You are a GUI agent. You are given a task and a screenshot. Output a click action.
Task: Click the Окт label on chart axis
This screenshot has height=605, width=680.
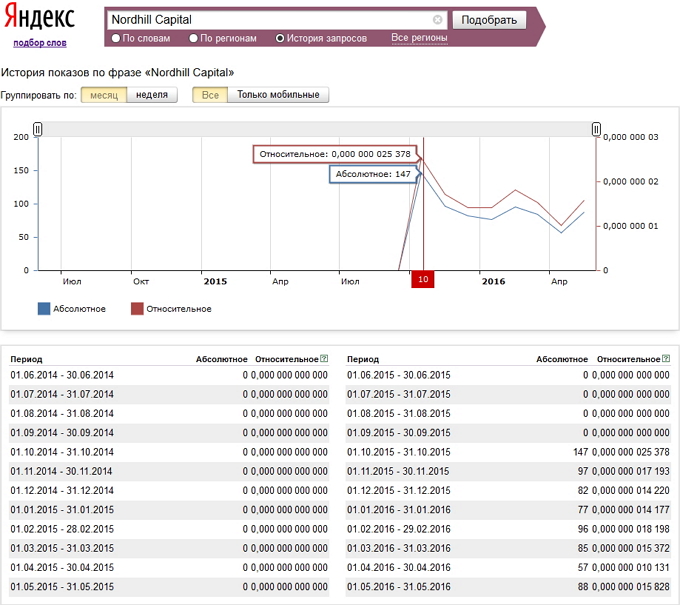141,281
